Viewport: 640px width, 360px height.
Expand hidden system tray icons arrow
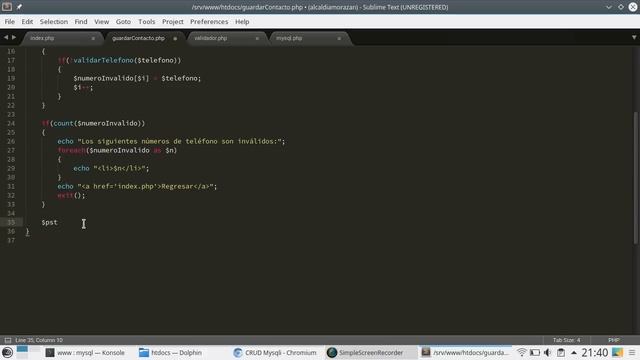pyautogui.click(x=574, y=353)
